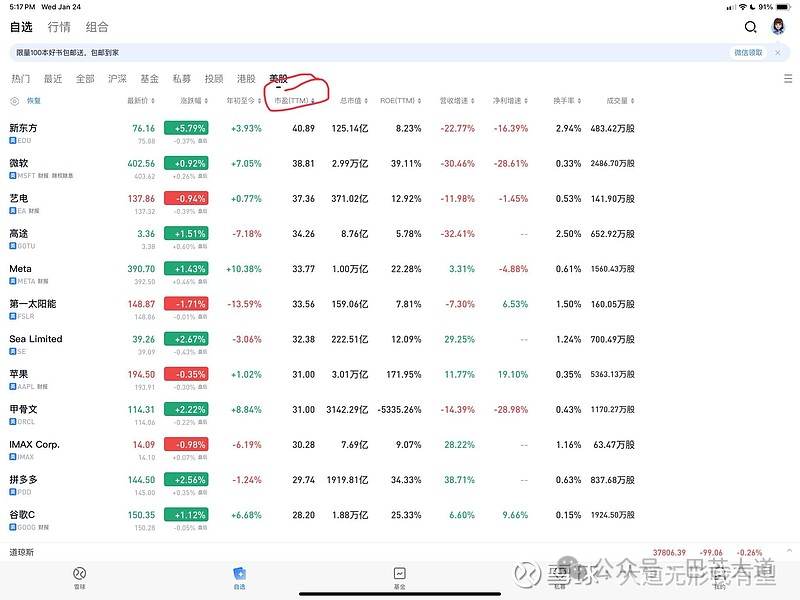Tap the blue market badge beside IMAX
This screenshot has width=800, height=600.
(13, 457)
